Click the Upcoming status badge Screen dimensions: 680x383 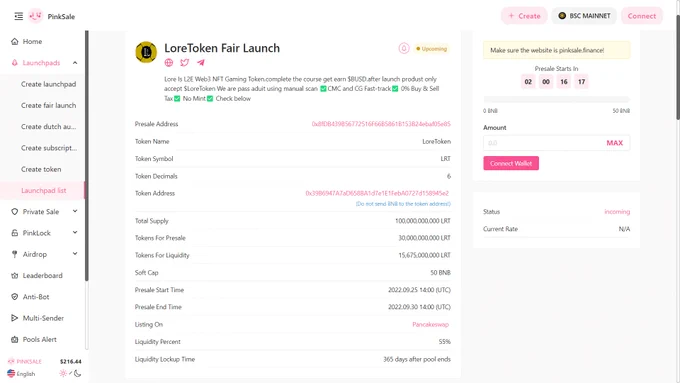coord(432,49)
